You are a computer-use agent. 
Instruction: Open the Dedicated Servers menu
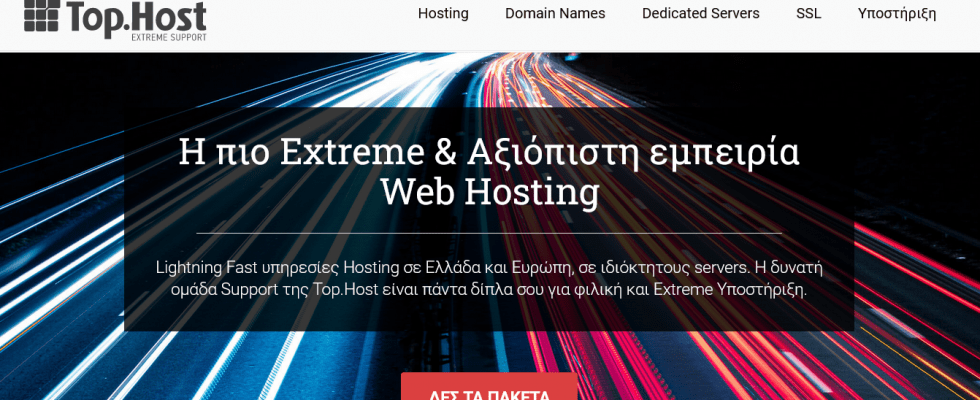pyautogui.click(x=701, y=13)
